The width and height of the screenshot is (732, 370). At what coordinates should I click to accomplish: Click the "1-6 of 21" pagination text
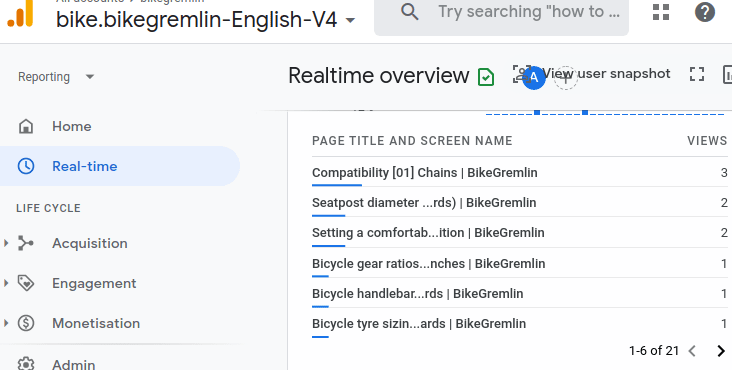click(654, 351)
